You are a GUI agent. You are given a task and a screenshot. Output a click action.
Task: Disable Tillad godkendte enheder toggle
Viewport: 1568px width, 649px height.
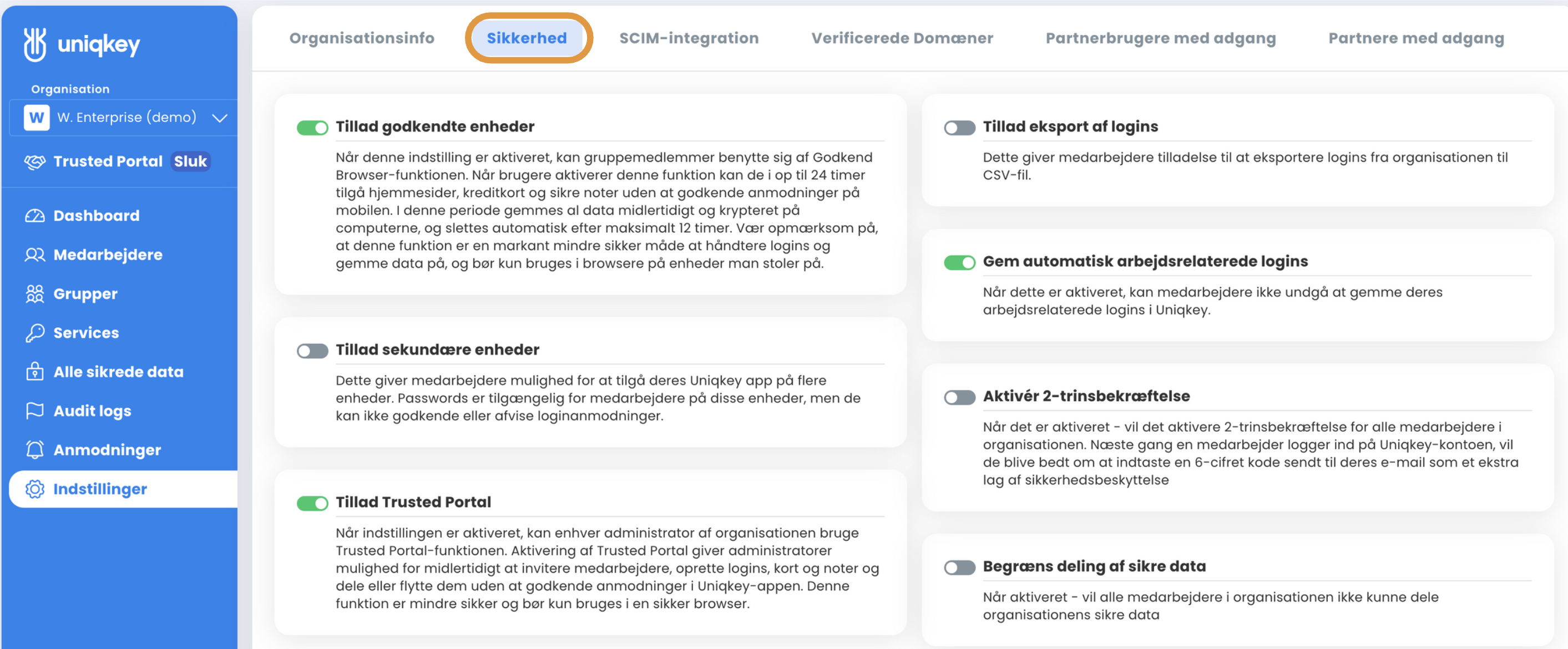pyautogui.click(x=312, y=127)
